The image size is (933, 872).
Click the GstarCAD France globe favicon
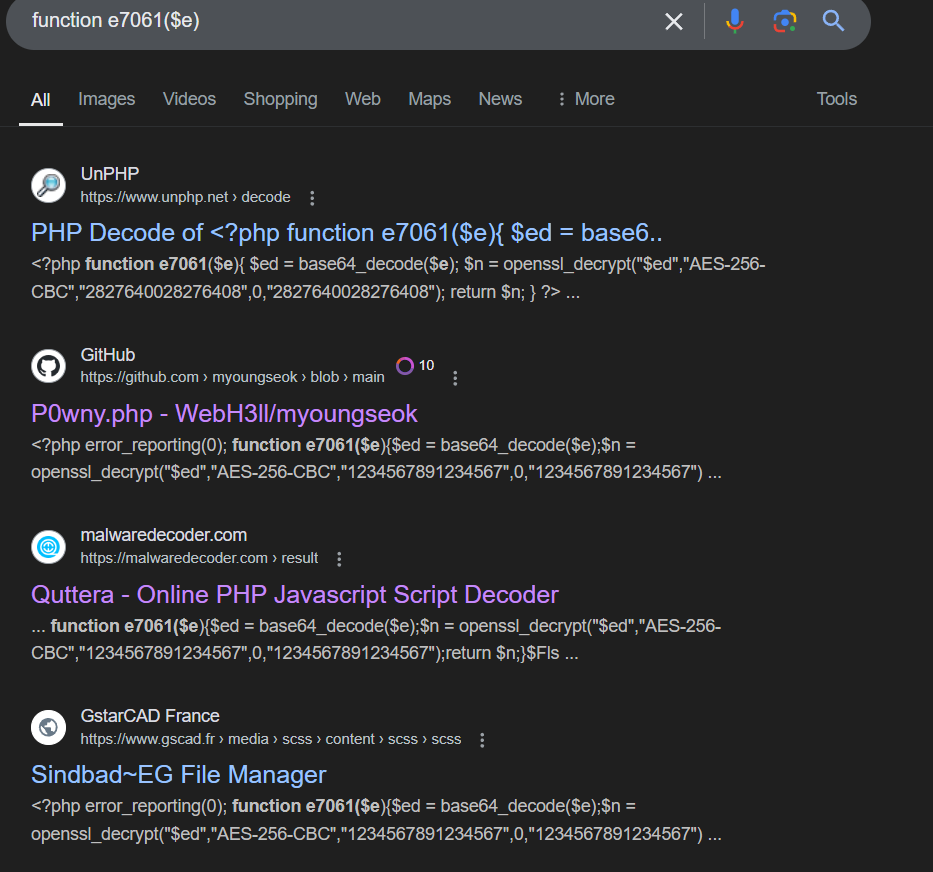pos(48,727)
